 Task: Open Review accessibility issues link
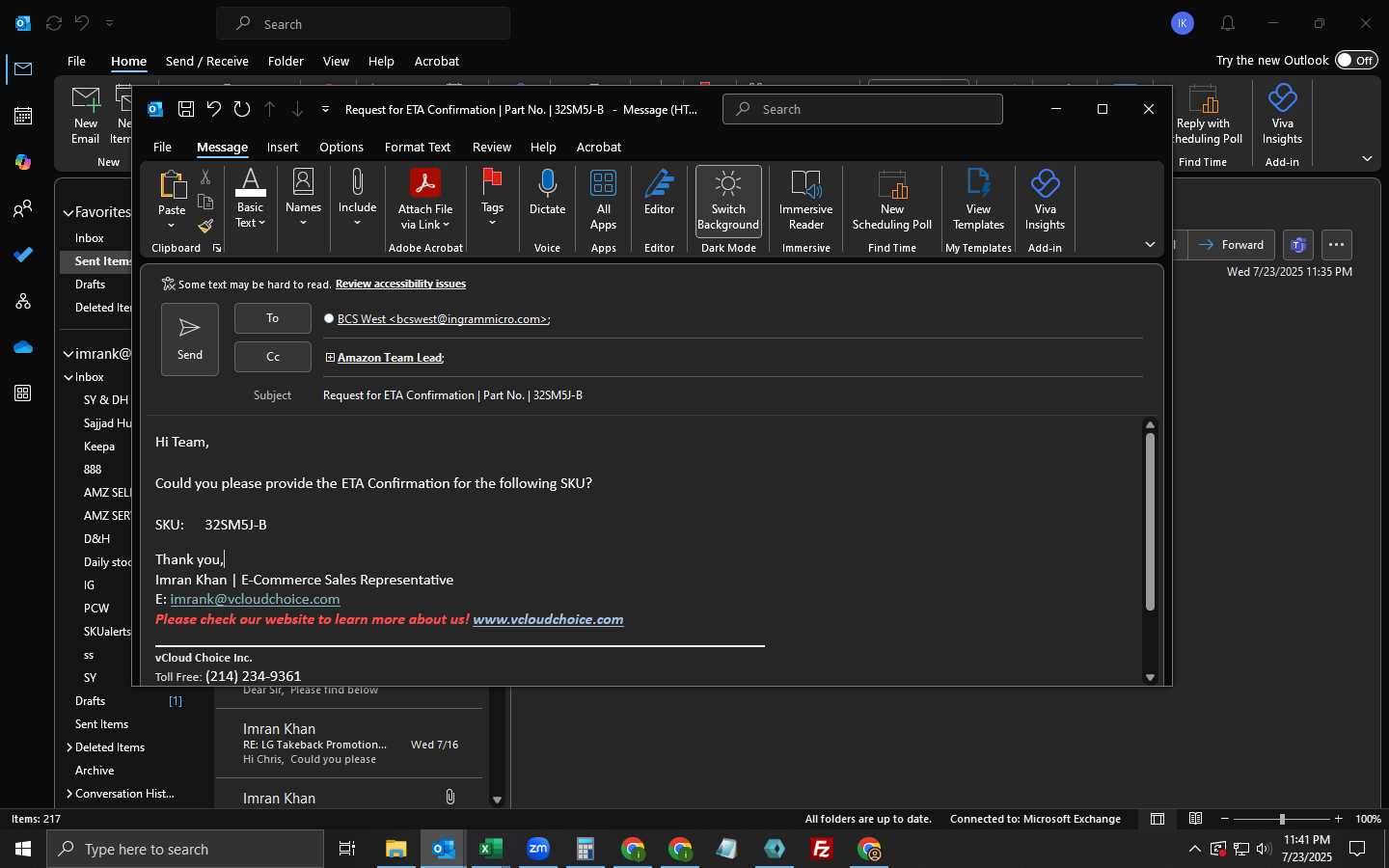pos(400,284)
